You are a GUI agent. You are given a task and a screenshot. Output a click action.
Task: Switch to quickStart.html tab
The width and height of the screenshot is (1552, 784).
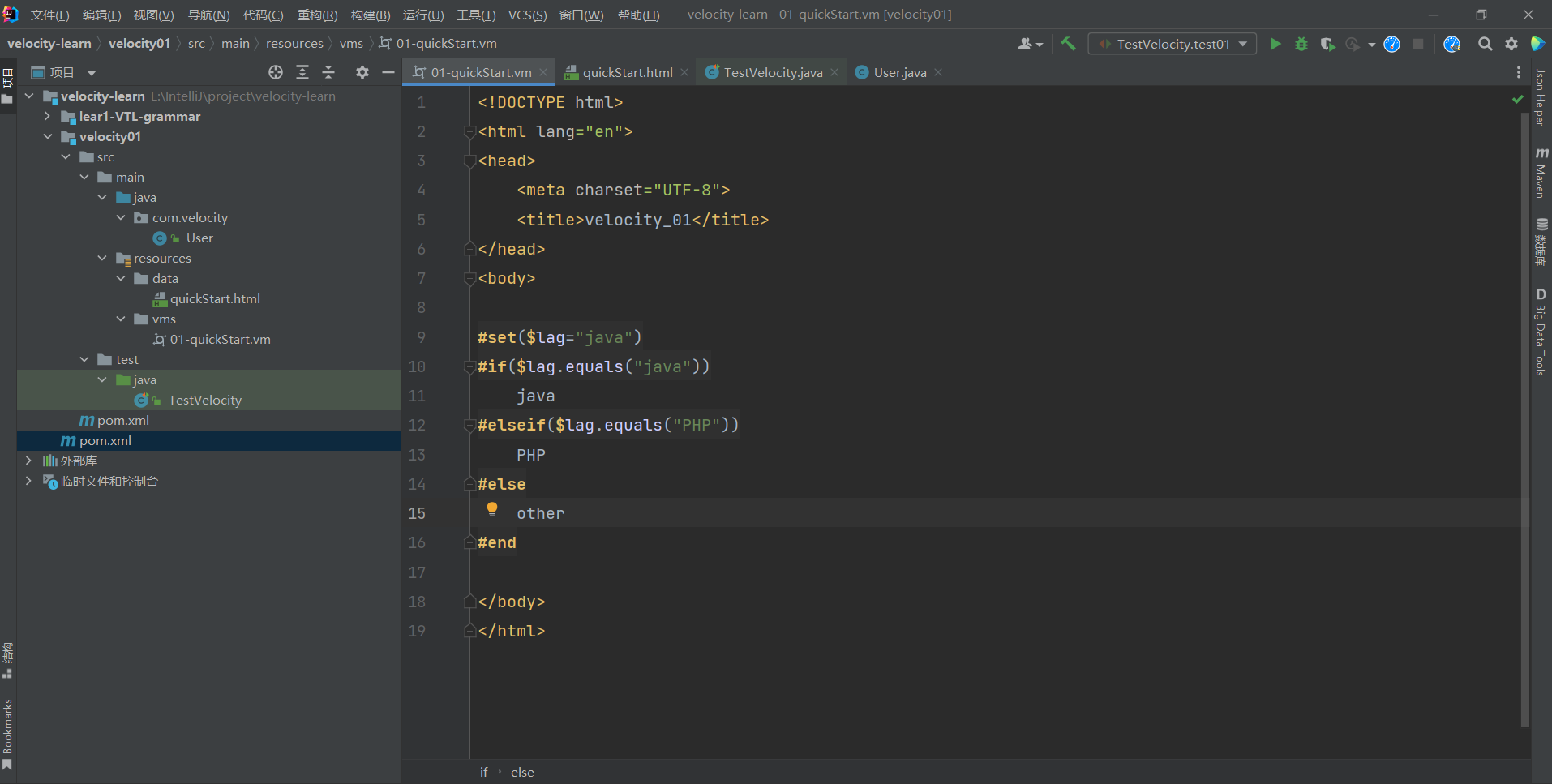627,72
